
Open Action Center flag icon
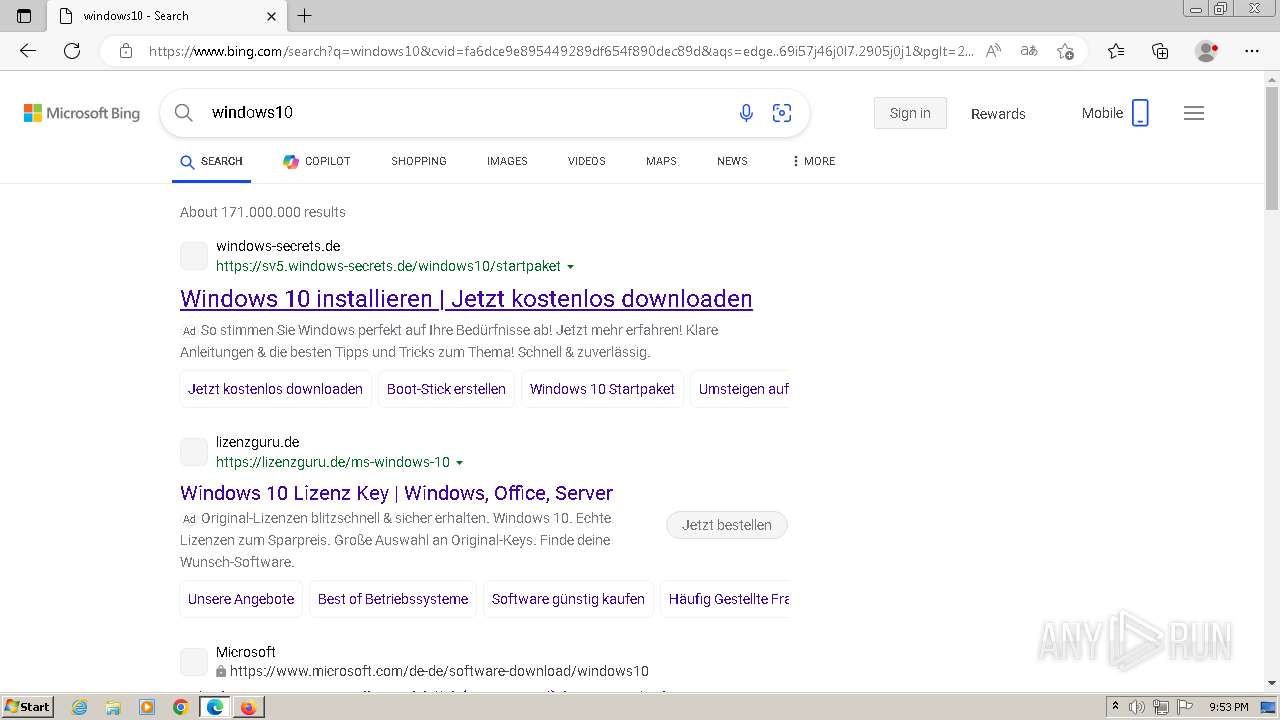[1185, 707]
